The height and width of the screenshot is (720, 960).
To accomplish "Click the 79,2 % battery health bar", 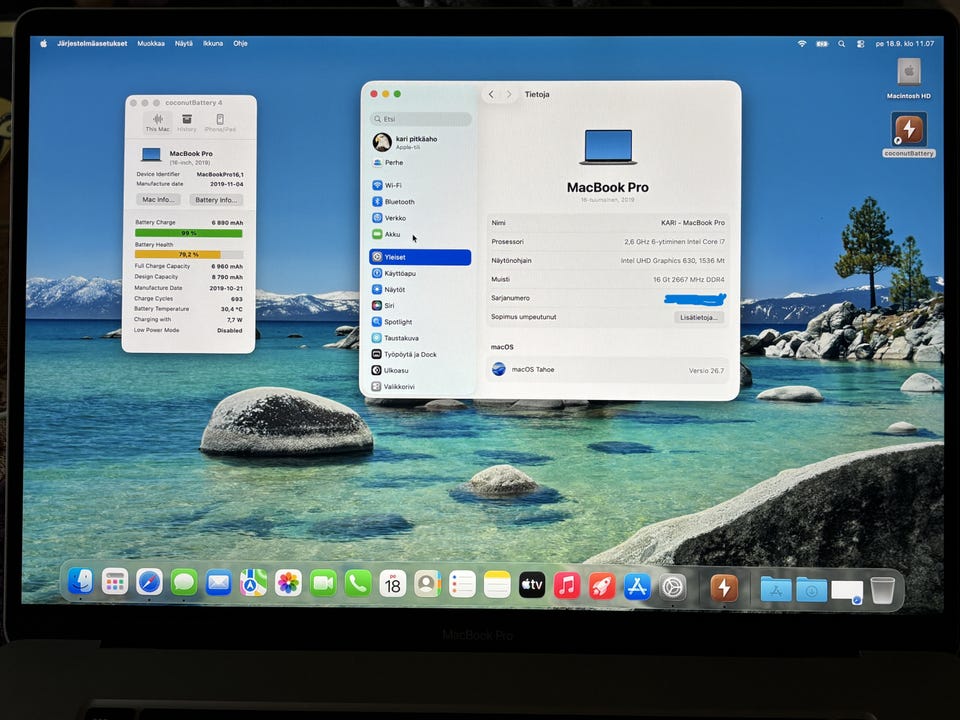I will [x=189, y=254].
